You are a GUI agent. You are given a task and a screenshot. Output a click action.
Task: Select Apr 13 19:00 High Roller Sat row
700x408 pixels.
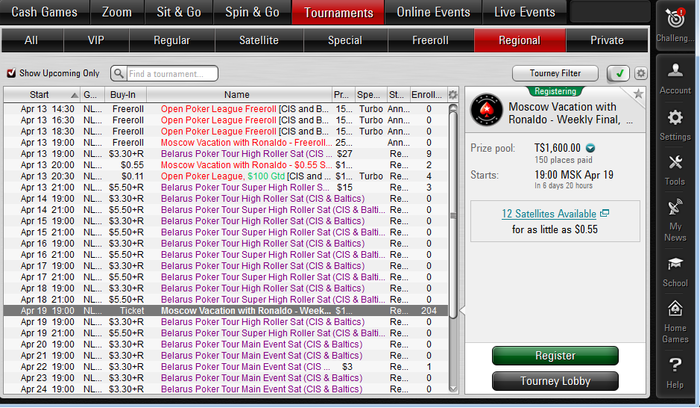[226, 154]
